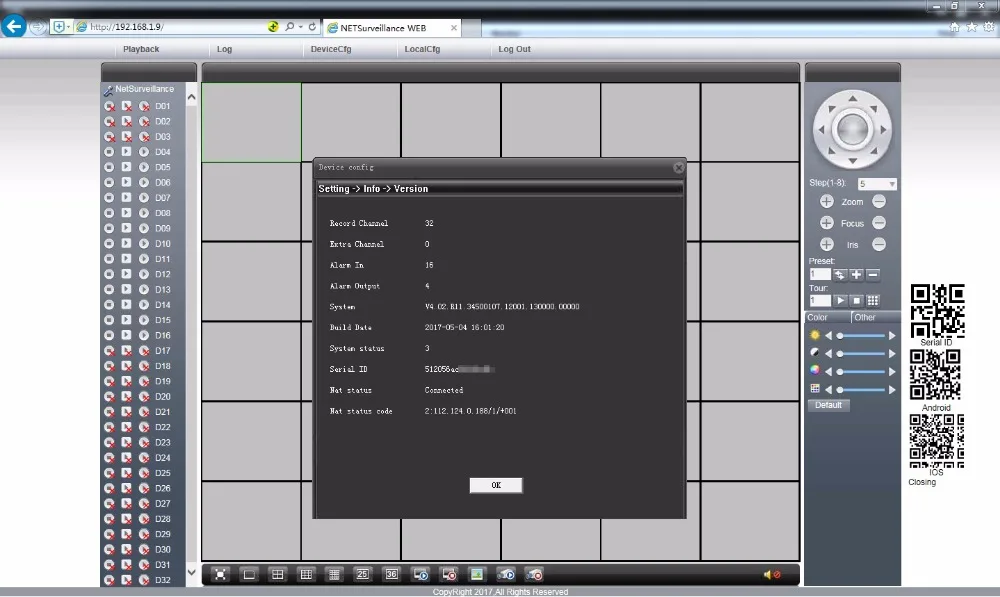Switch to Color tab
Image resolution: width=1000 pixels, height=597 pixels.
click(828, 317)
